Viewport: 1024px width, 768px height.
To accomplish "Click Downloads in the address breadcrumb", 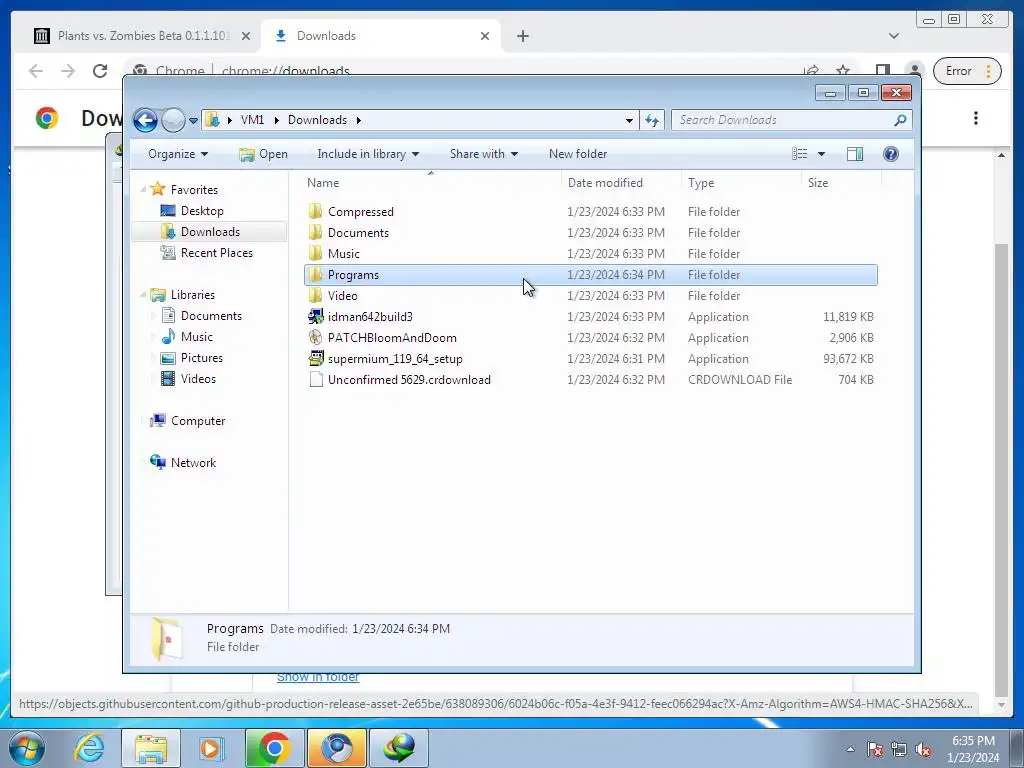I will tap(317, 120).
